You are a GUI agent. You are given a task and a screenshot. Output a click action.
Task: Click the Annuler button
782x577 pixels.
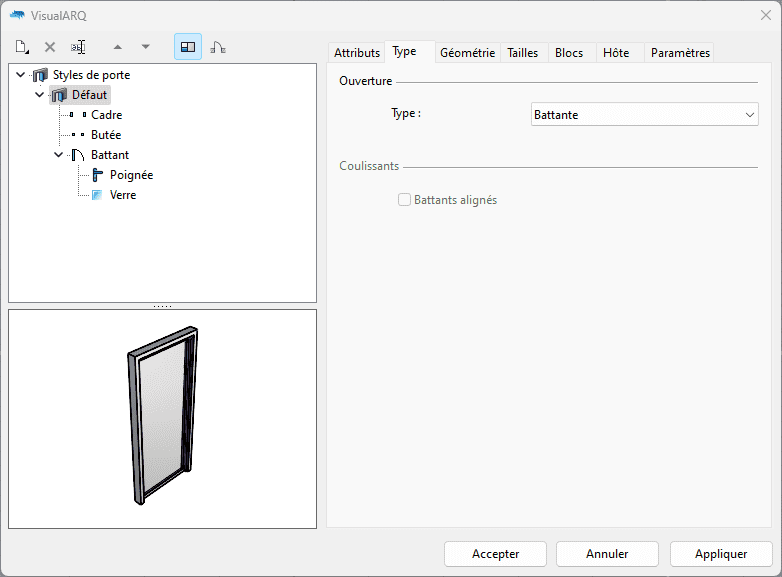point(607,554)
